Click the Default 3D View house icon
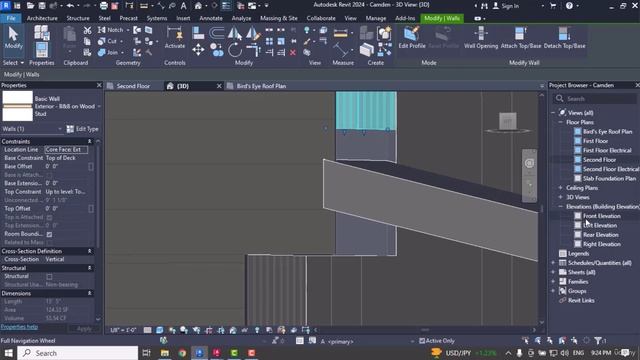This screenshot has width=640, height=360. point(198,6)
